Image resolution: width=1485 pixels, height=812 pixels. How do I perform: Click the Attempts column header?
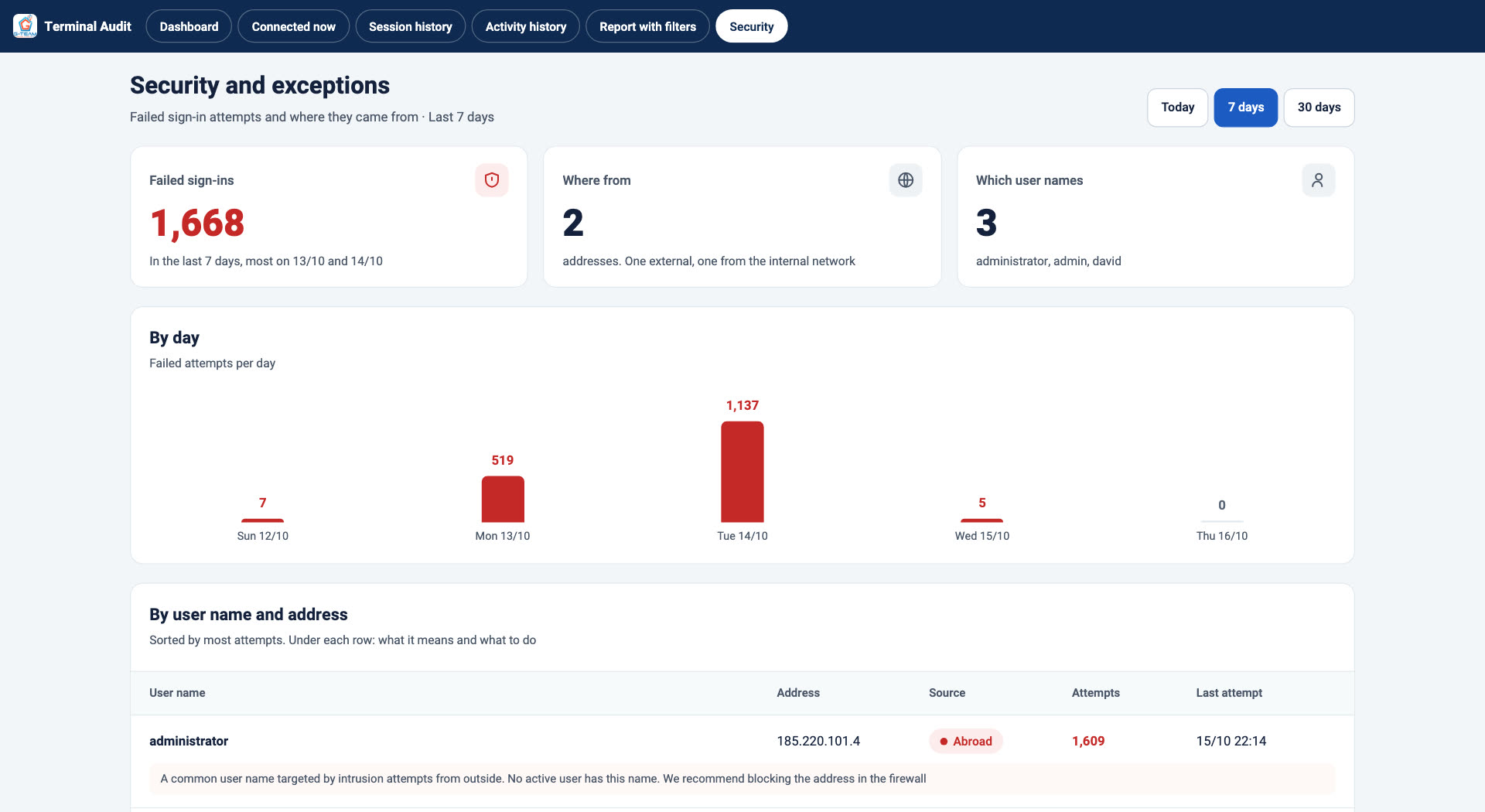pos(1095,693)
